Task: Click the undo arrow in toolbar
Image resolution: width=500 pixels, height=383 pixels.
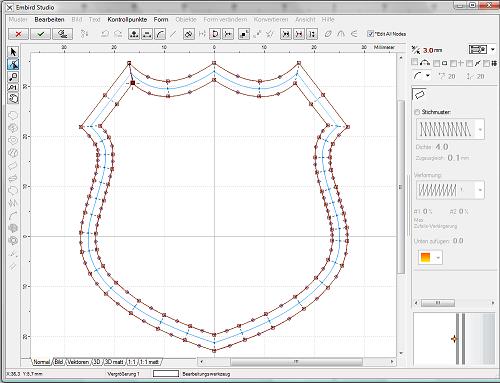Action: coord(105,34)
